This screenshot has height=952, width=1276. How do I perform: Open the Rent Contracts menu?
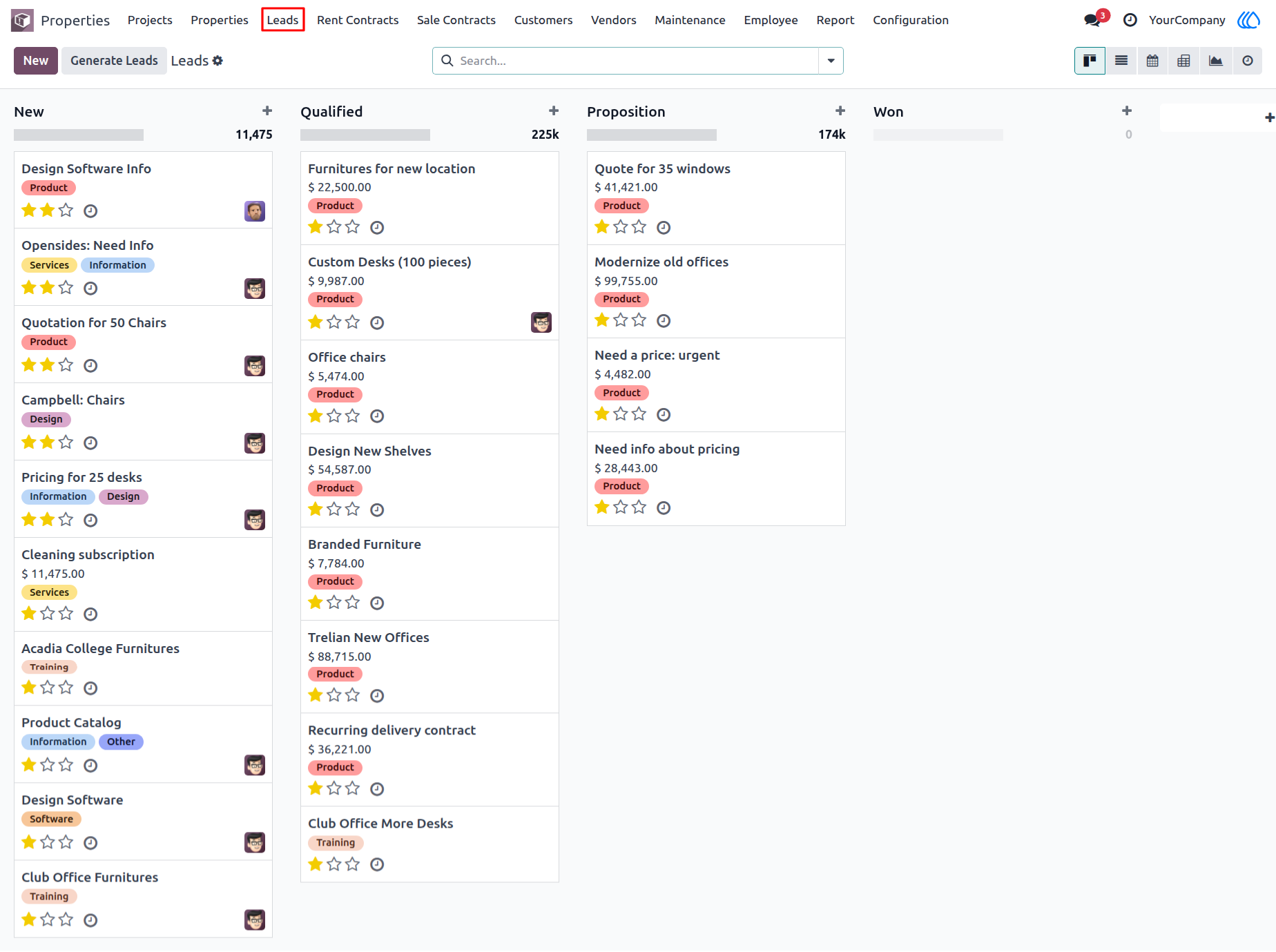[358, 20]
